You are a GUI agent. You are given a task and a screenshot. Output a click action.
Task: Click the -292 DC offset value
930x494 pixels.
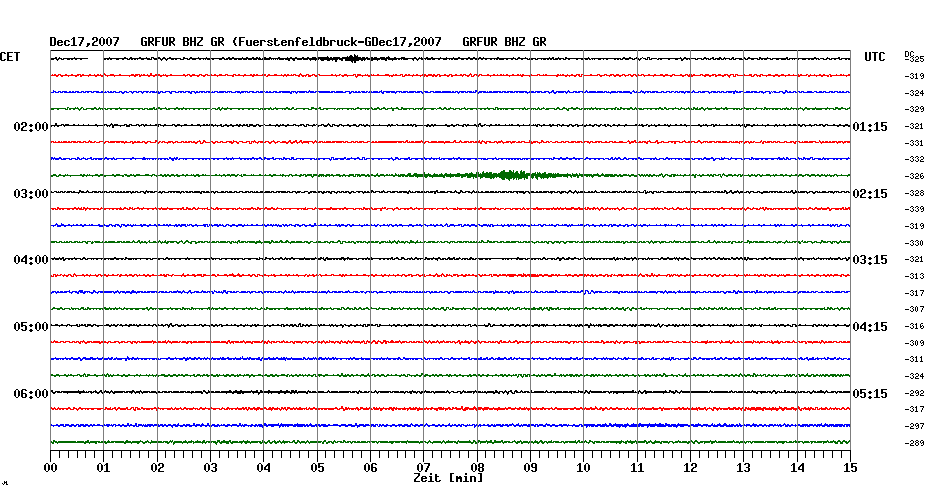tap(914, 393)
